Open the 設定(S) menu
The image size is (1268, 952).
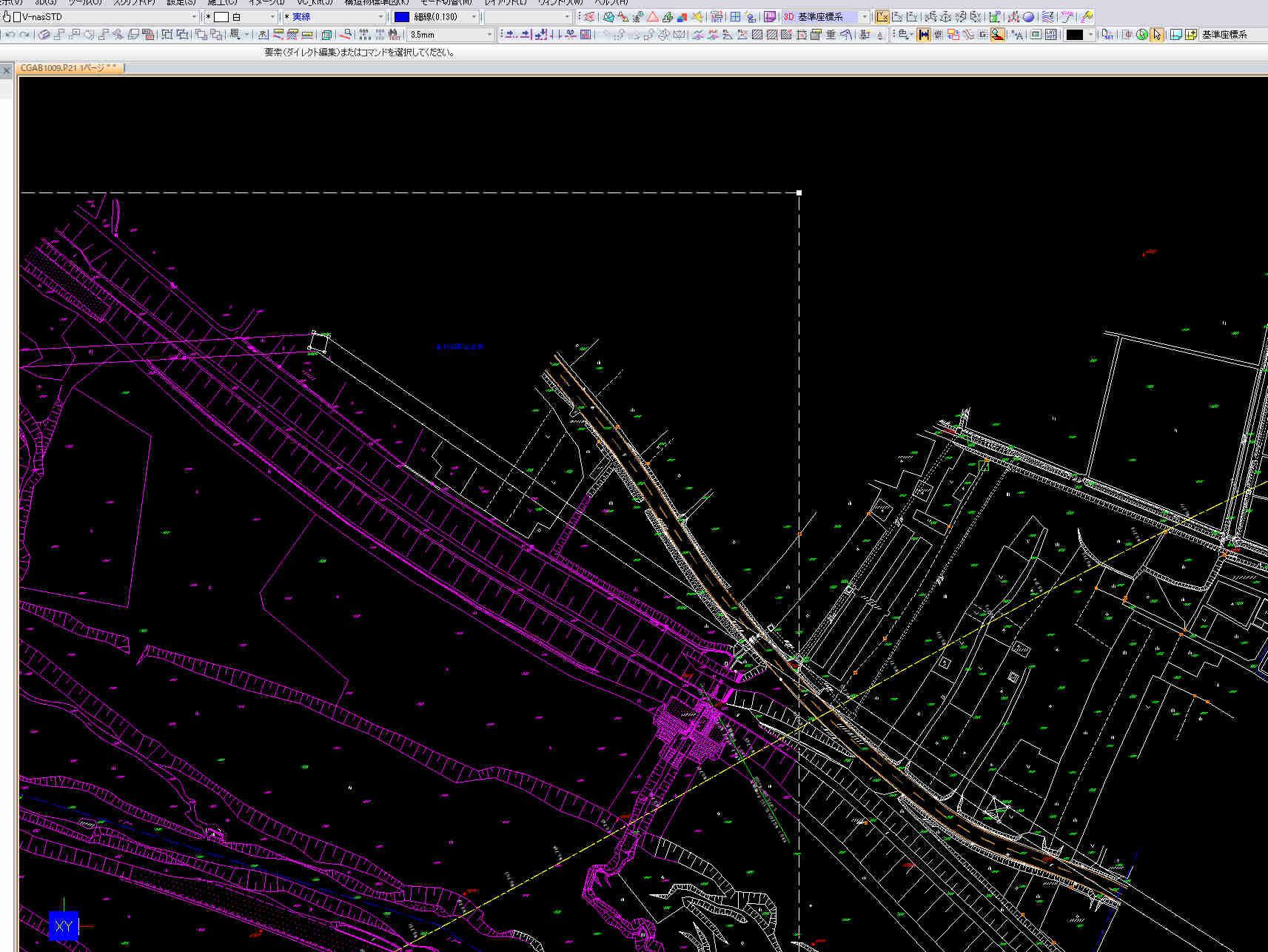pyautogui.click(x=181, y=2)
